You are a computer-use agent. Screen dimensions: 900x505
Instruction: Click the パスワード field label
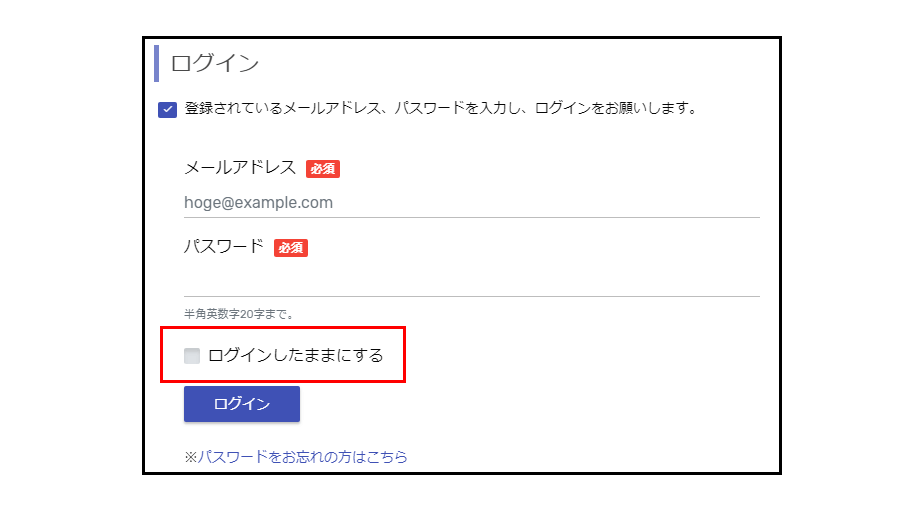pyautogui.click(x=224, y=247)
